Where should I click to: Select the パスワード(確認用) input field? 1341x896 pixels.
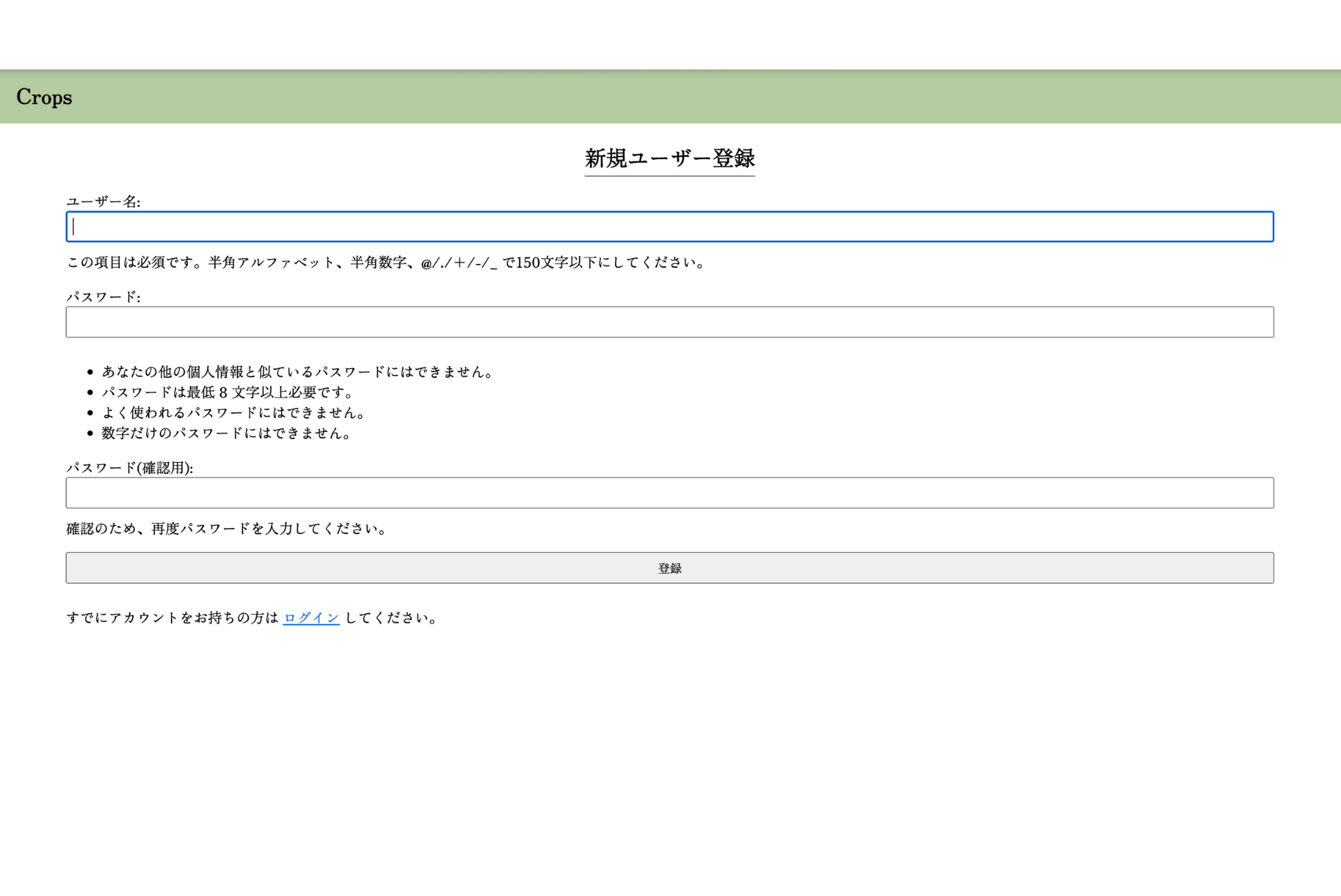click(669, 493)
